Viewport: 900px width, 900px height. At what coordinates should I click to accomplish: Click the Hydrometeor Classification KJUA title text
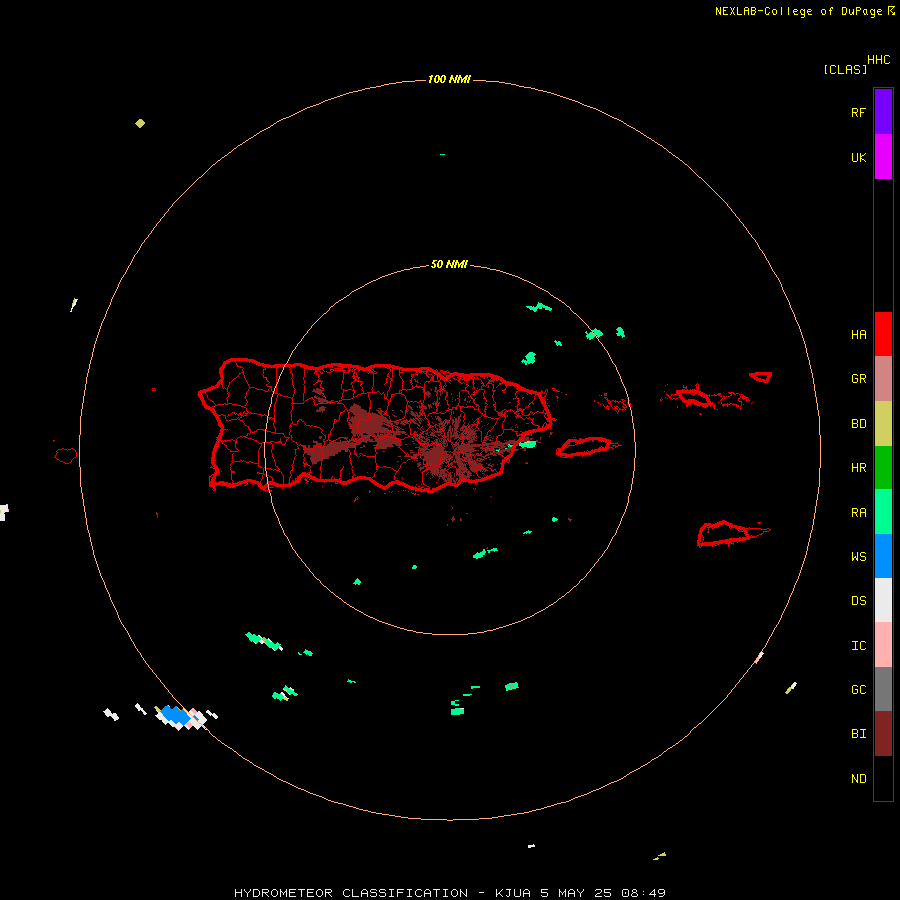click(x=449, y=893)
